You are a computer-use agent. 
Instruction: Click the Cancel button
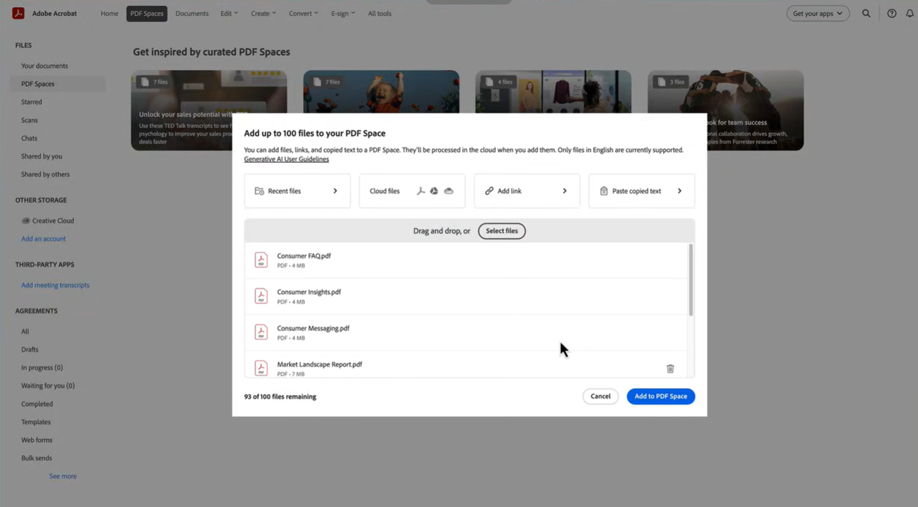pyautogui.click(x=601, y=396)
